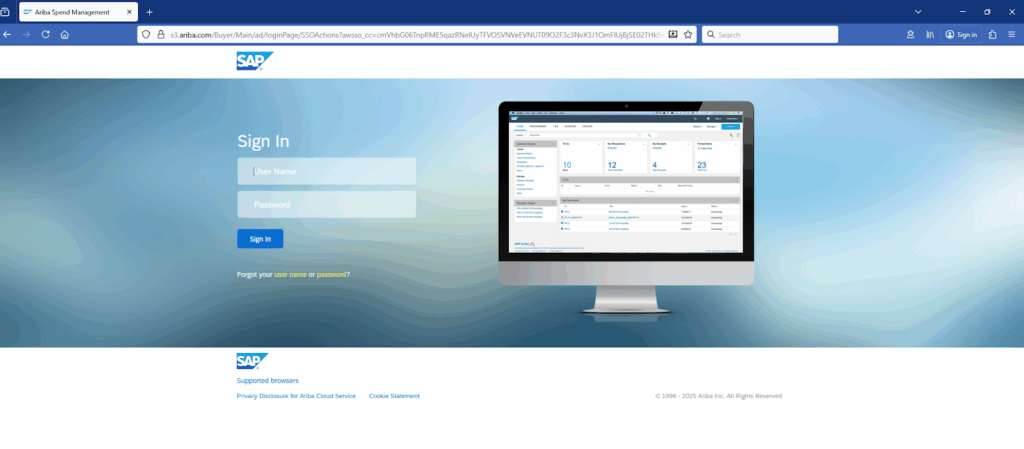Click the forgot "password" link
The height and width of the screenshot is (449, 1024).
pyautogui.click(x=332, y=274)
